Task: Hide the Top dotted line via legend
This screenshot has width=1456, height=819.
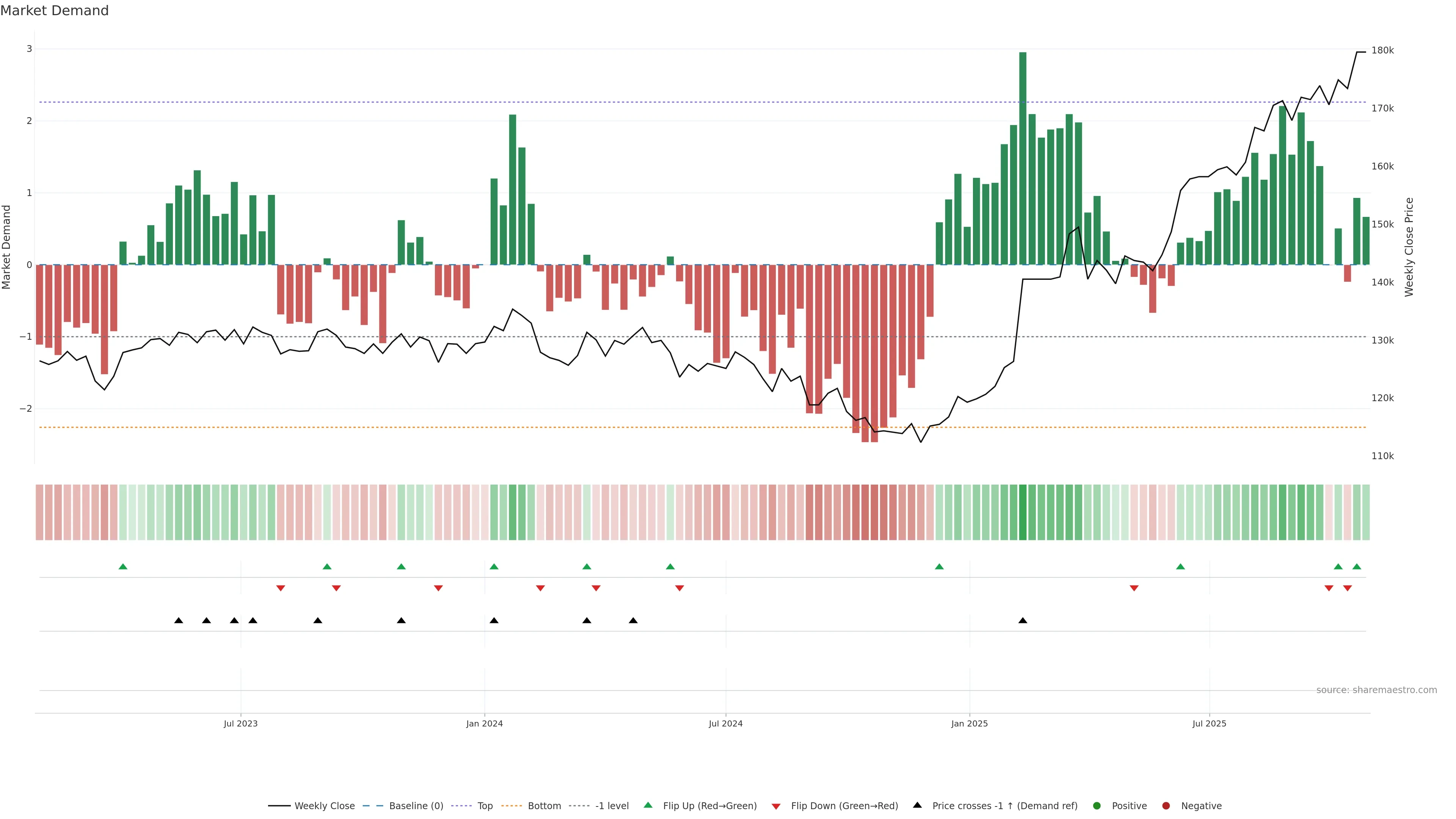Action: pyautogui.click(x=485, y=805)
